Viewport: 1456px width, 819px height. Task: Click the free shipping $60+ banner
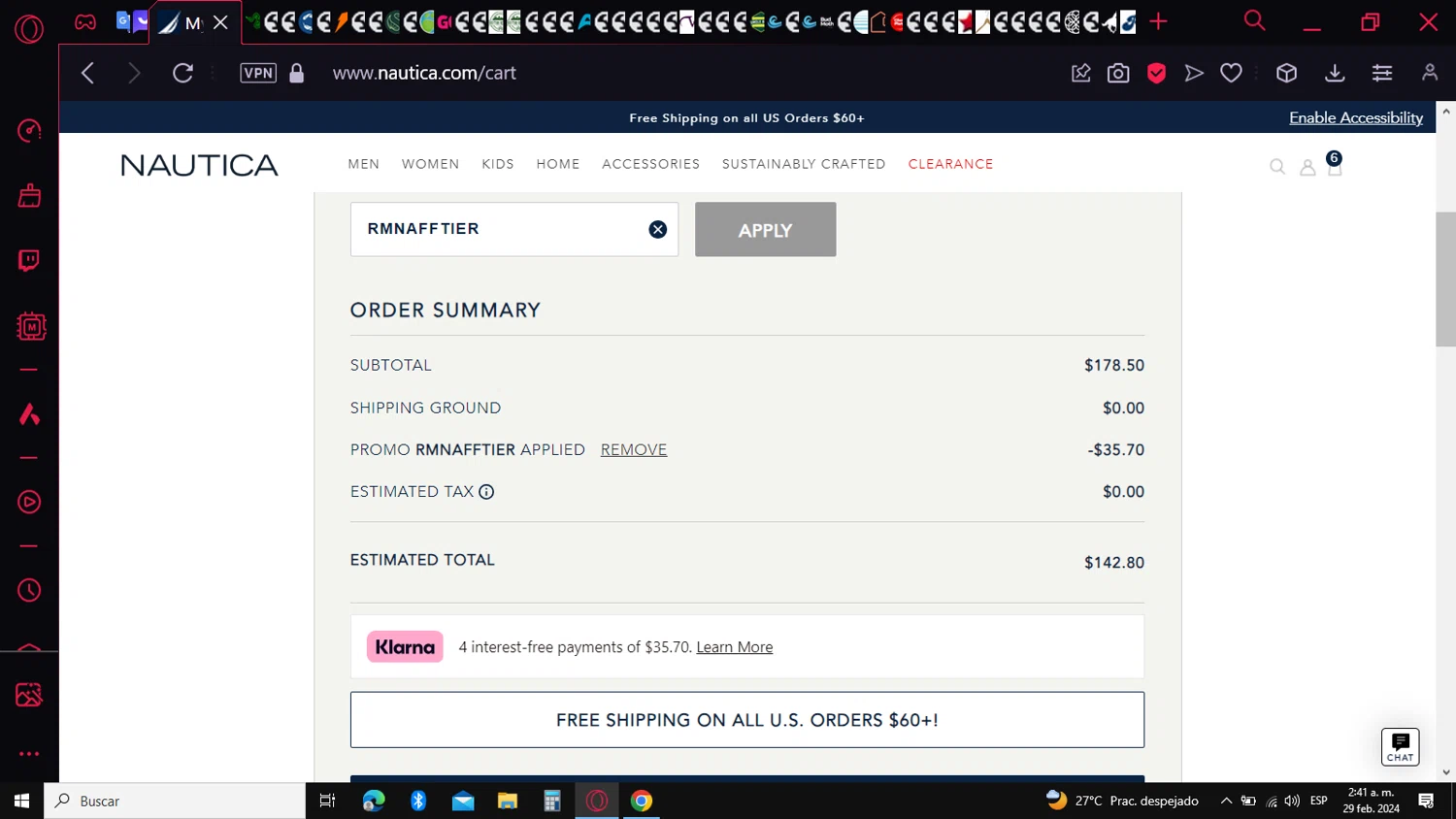coord(747,720)
